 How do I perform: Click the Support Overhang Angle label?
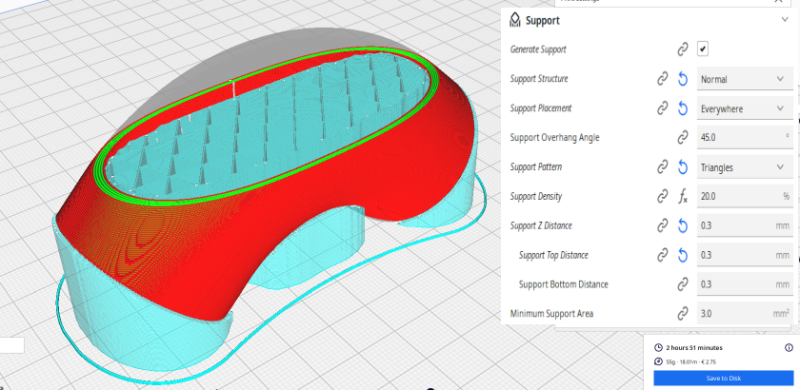[x=555, y=138]
